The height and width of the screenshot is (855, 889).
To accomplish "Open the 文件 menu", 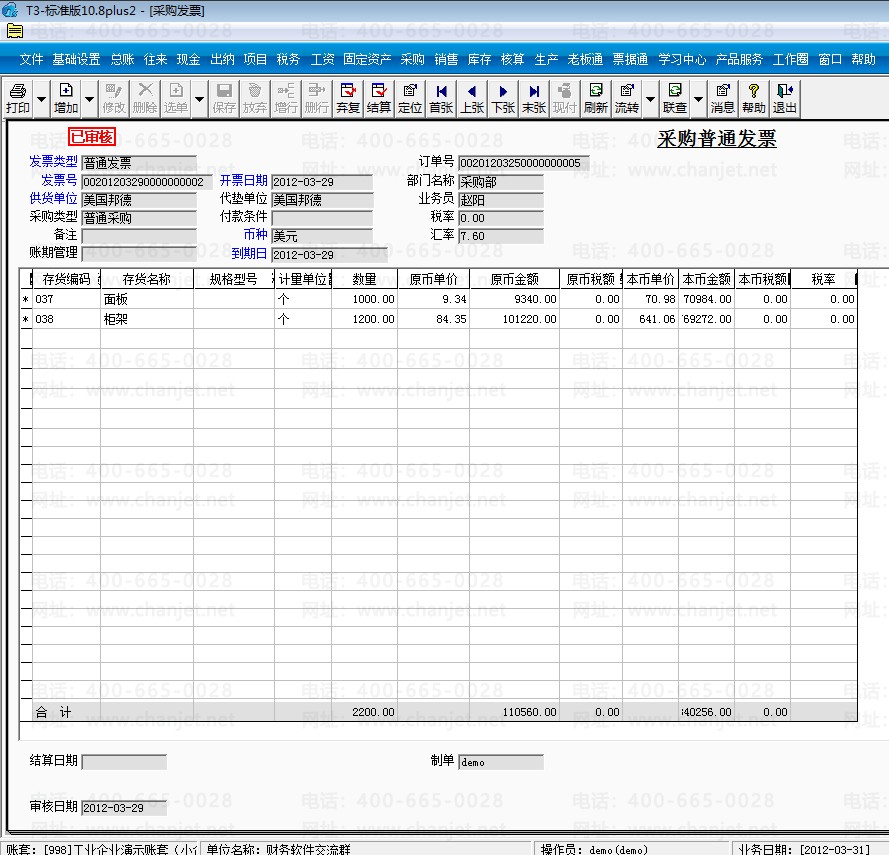I will (x=31, y=59).
